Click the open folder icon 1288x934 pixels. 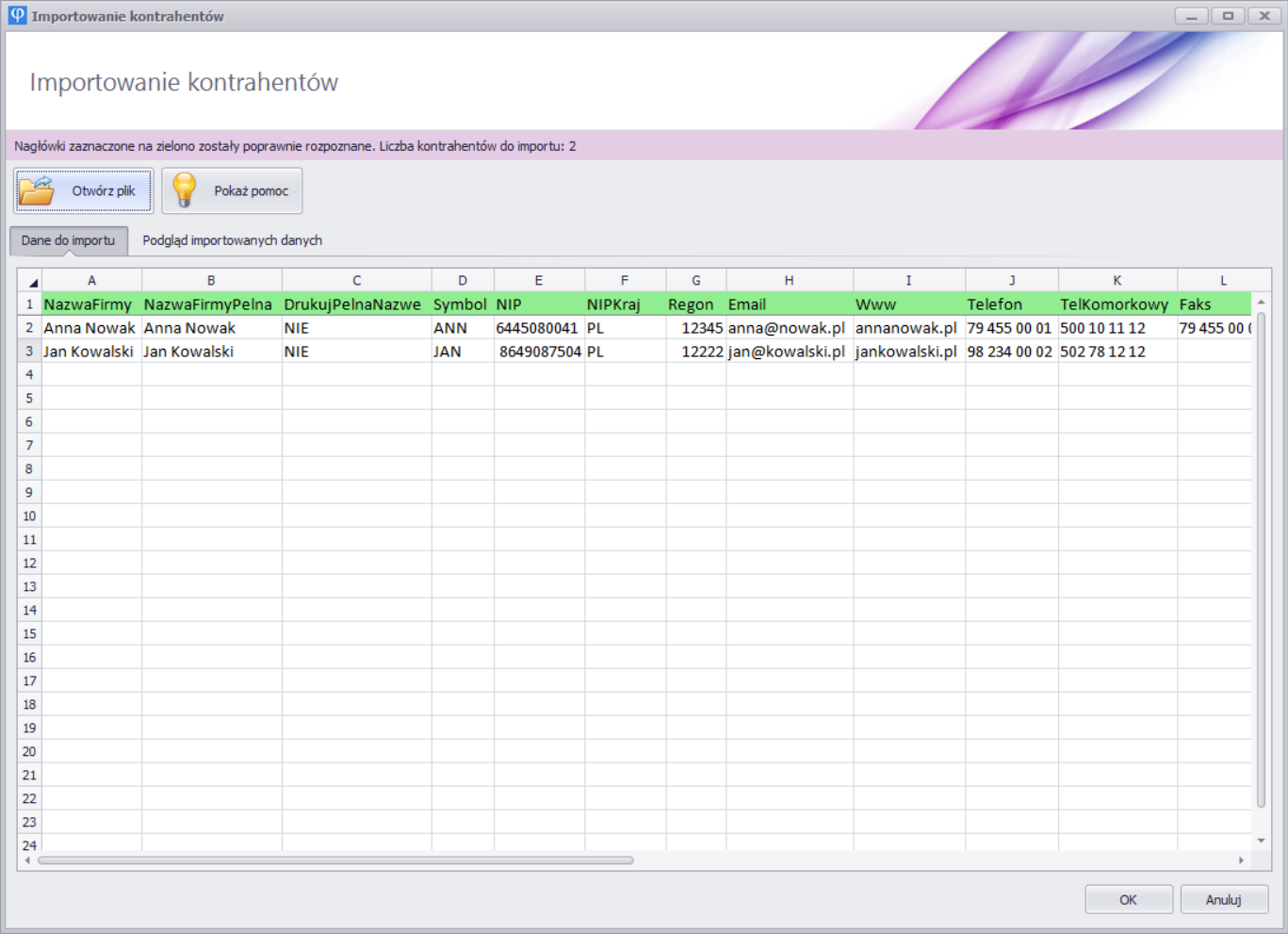38,190
